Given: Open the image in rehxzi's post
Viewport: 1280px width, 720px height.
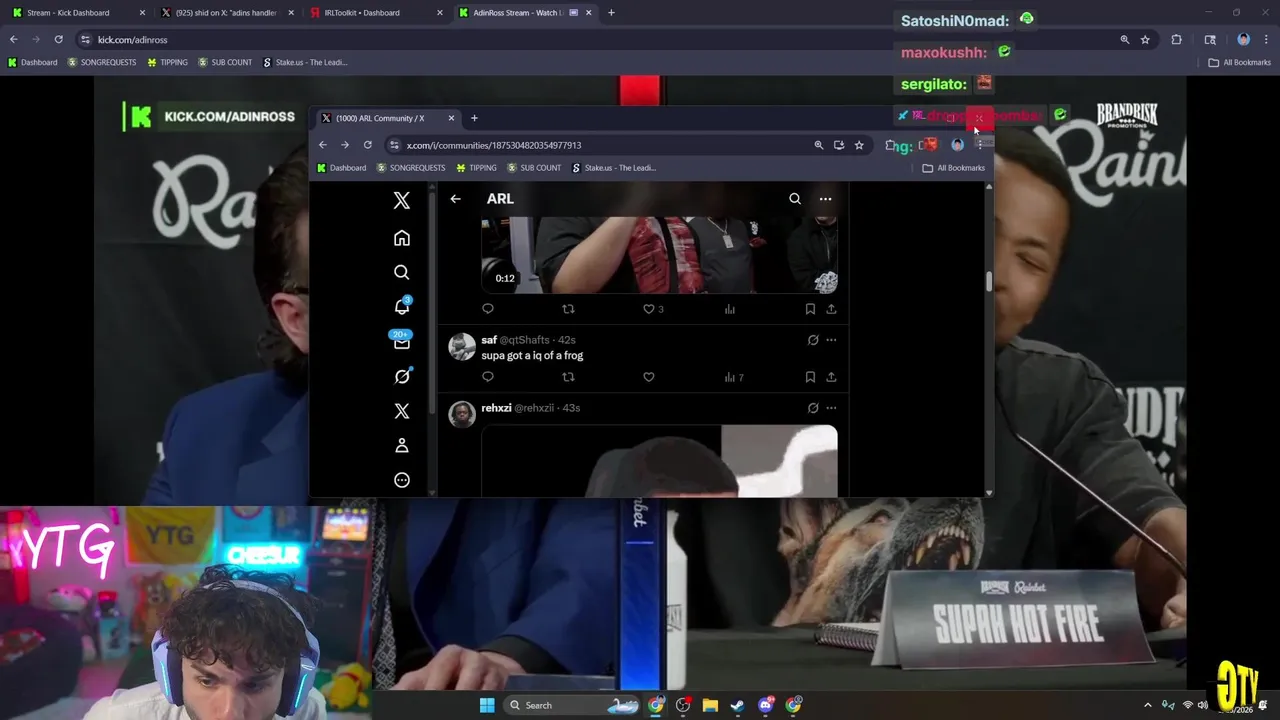Looking at the screenshot, I should click(x=659, y=461).
